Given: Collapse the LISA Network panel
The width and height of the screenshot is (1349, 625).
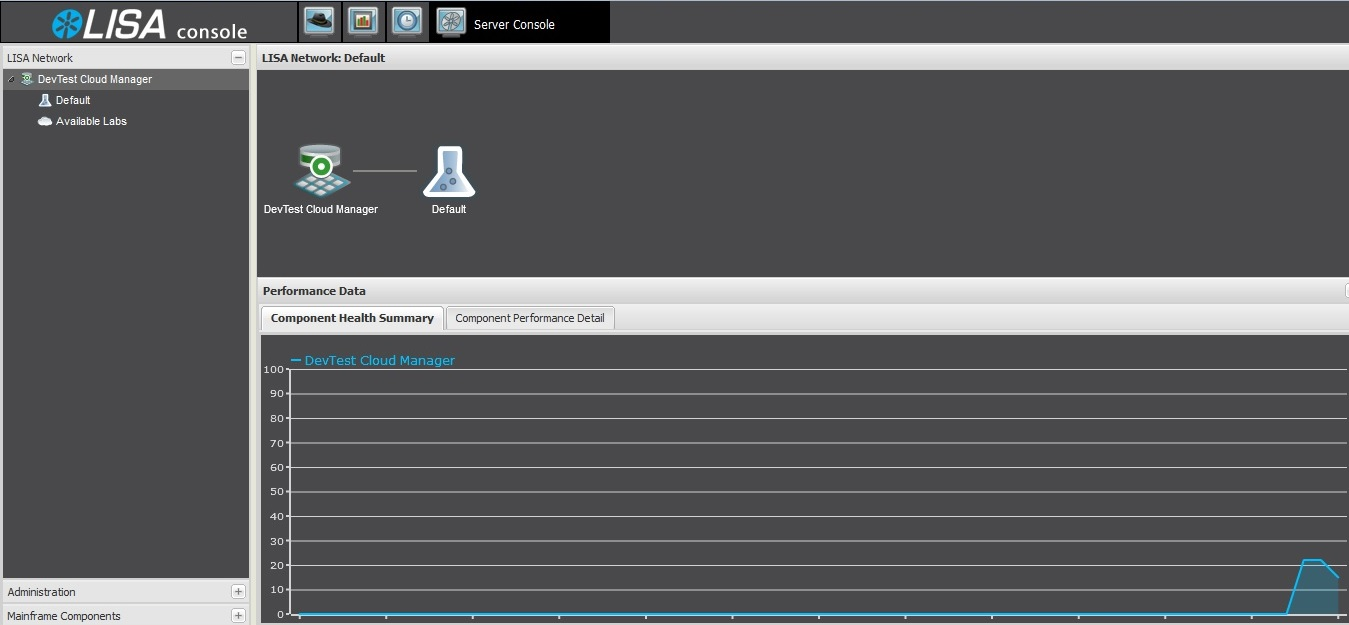Looking at the screenshot, I should click(238, 58).
